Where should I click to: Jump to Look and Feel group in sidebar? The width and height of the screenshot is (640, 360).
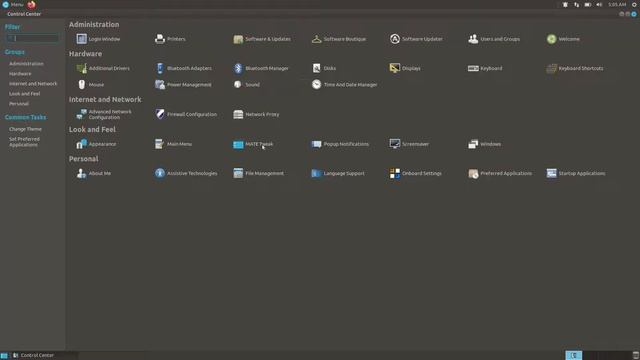pyautogui.click(x=24, y=93)
